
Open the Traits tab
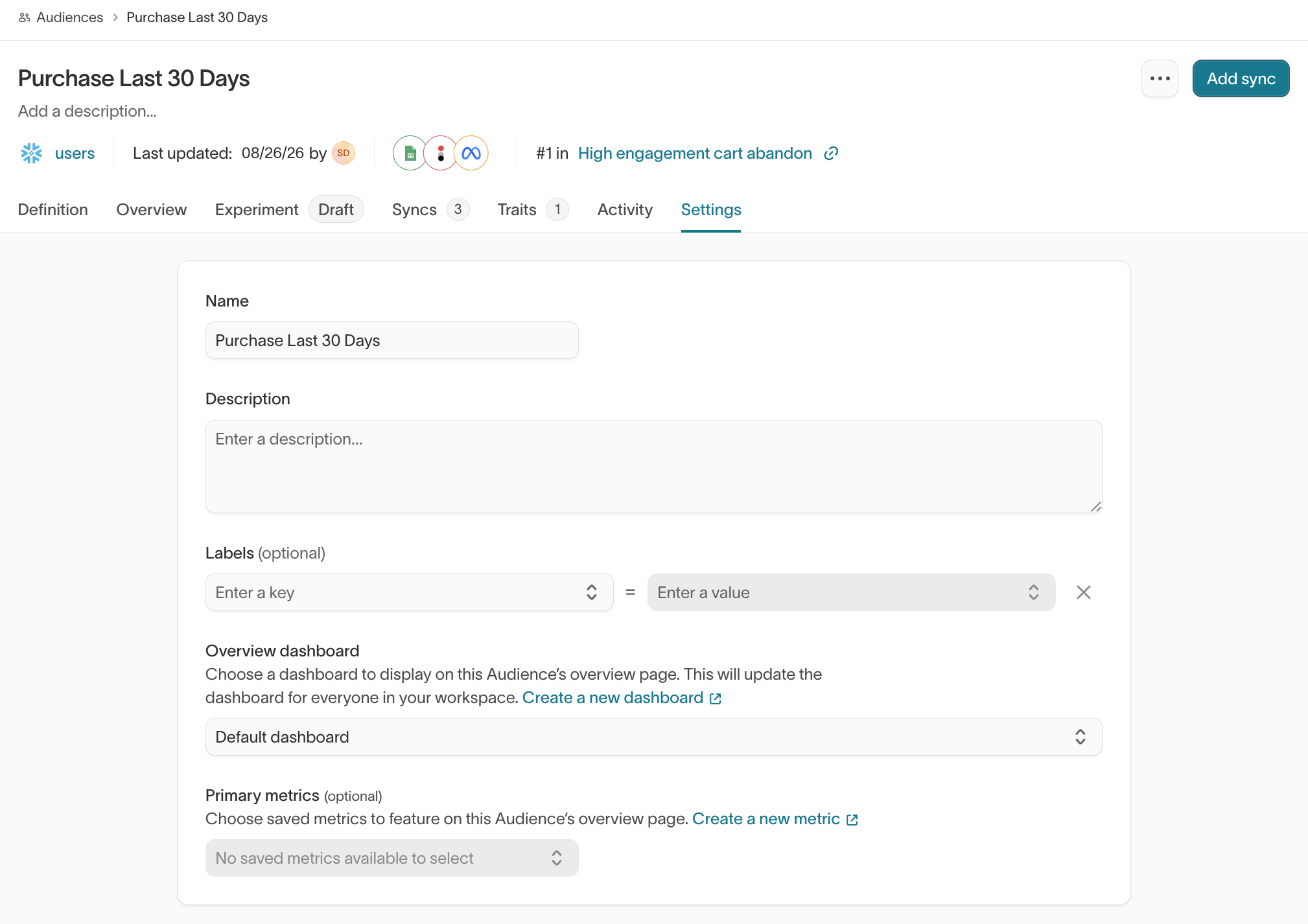517,209
